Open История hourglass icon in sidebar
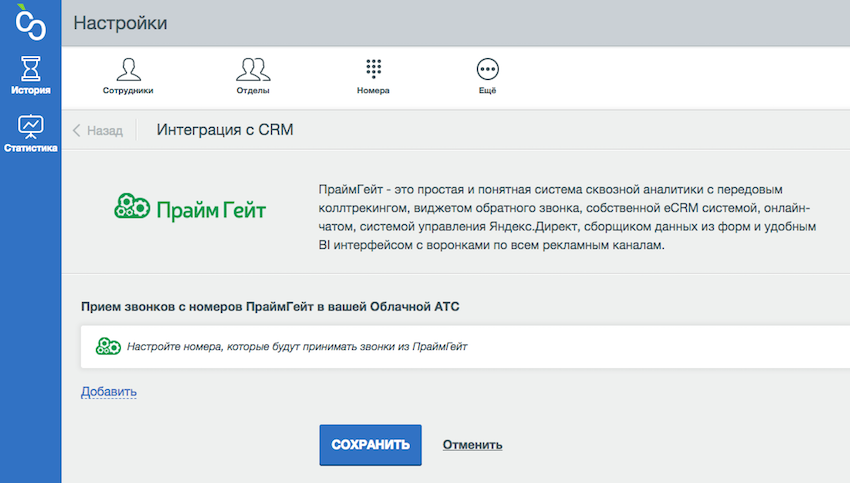Viewport: 850px width, 483px height. 30,68
